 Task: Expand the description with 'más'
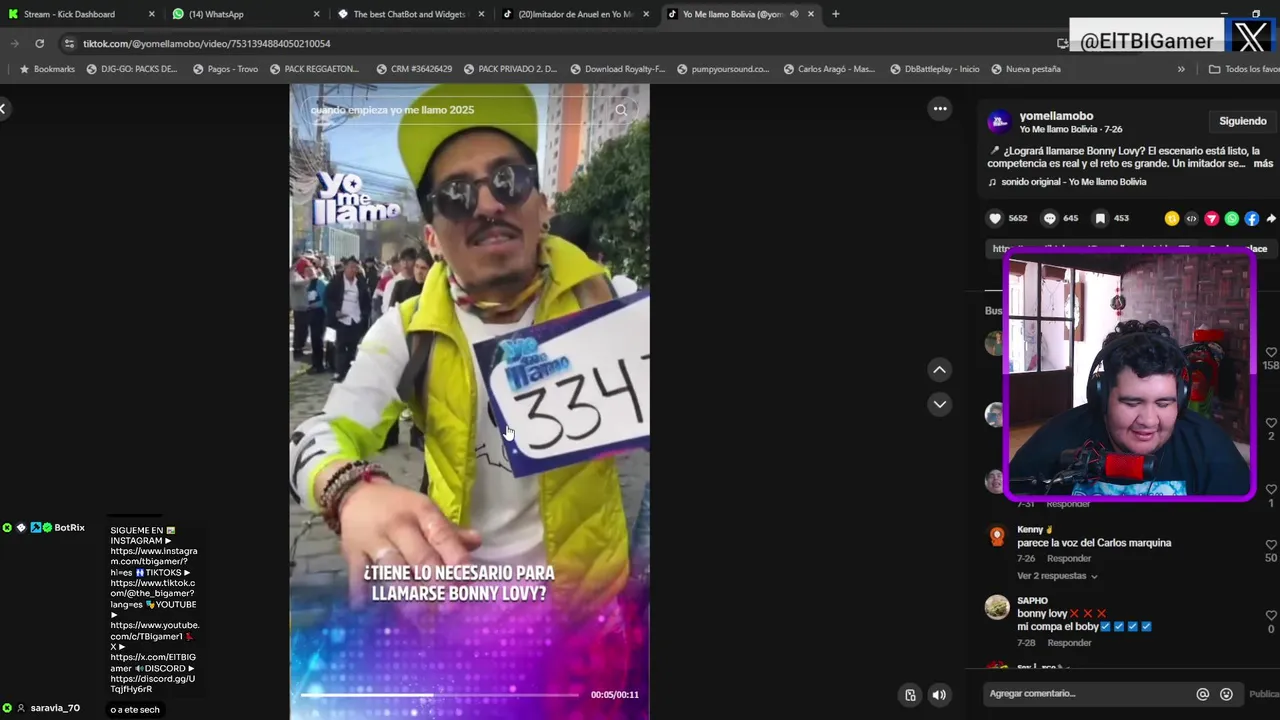click(x=1263, y=163)
